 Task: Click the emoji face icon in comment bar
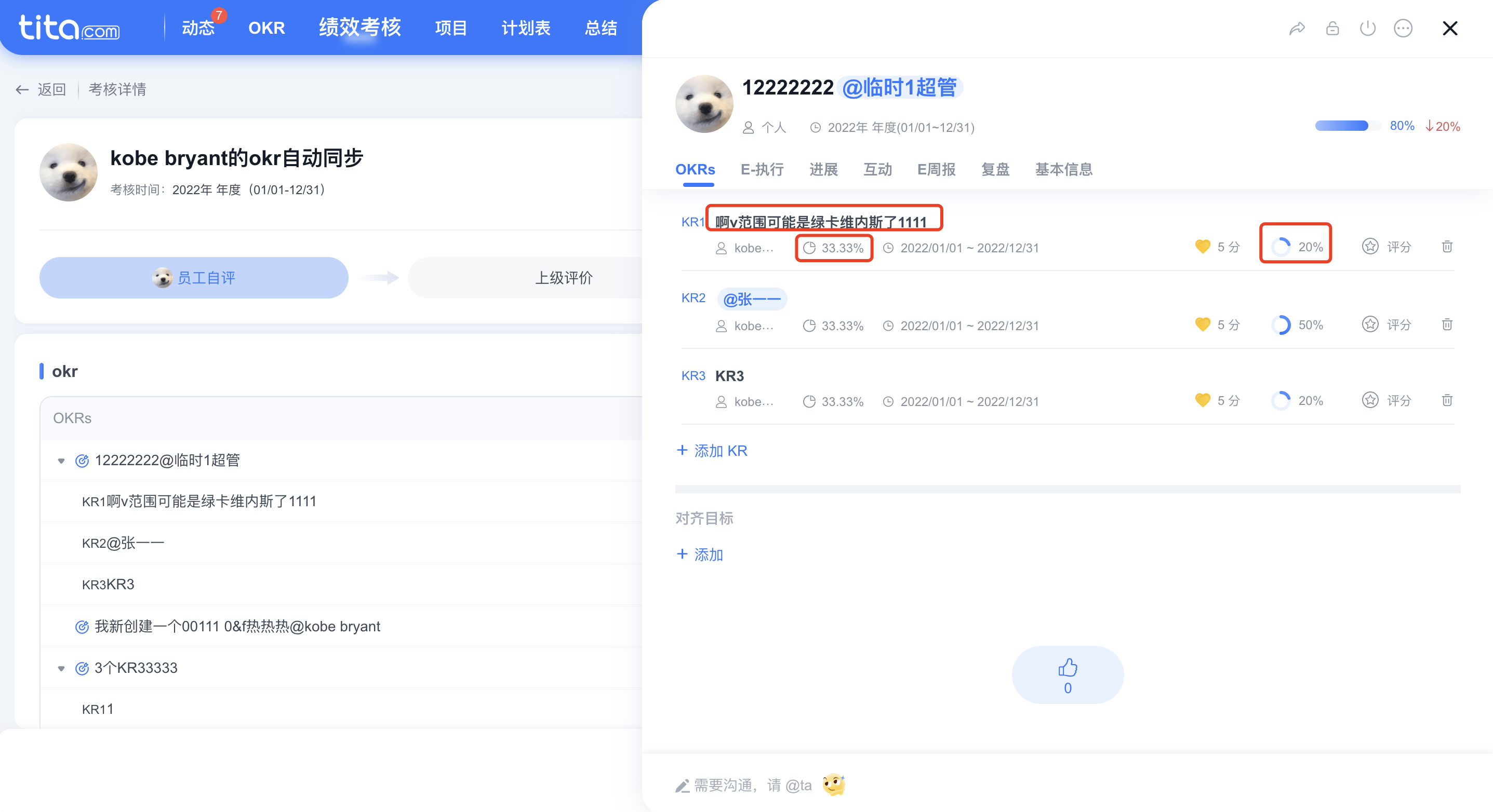click(x=833, y=785)
